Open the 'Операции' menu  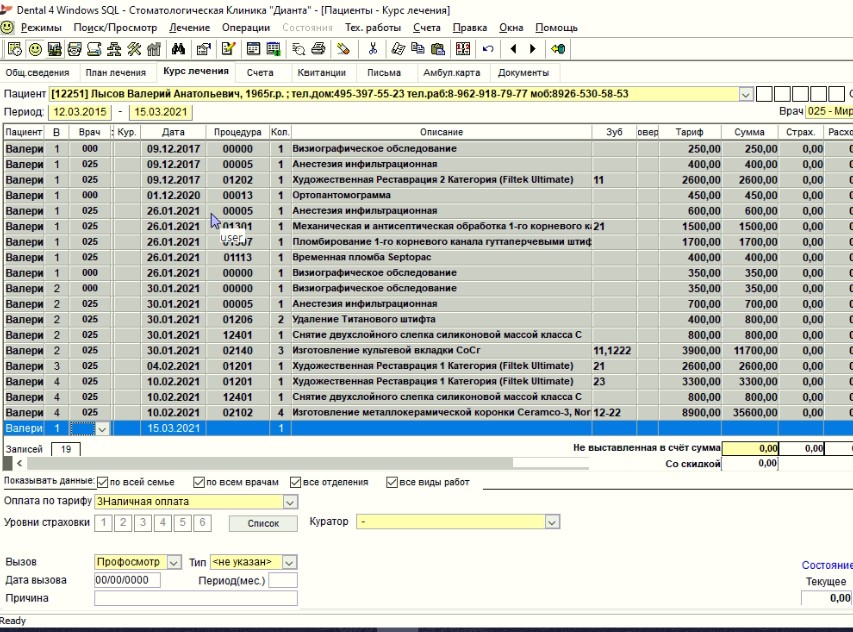pyautogui.click(x=245, y=28)
